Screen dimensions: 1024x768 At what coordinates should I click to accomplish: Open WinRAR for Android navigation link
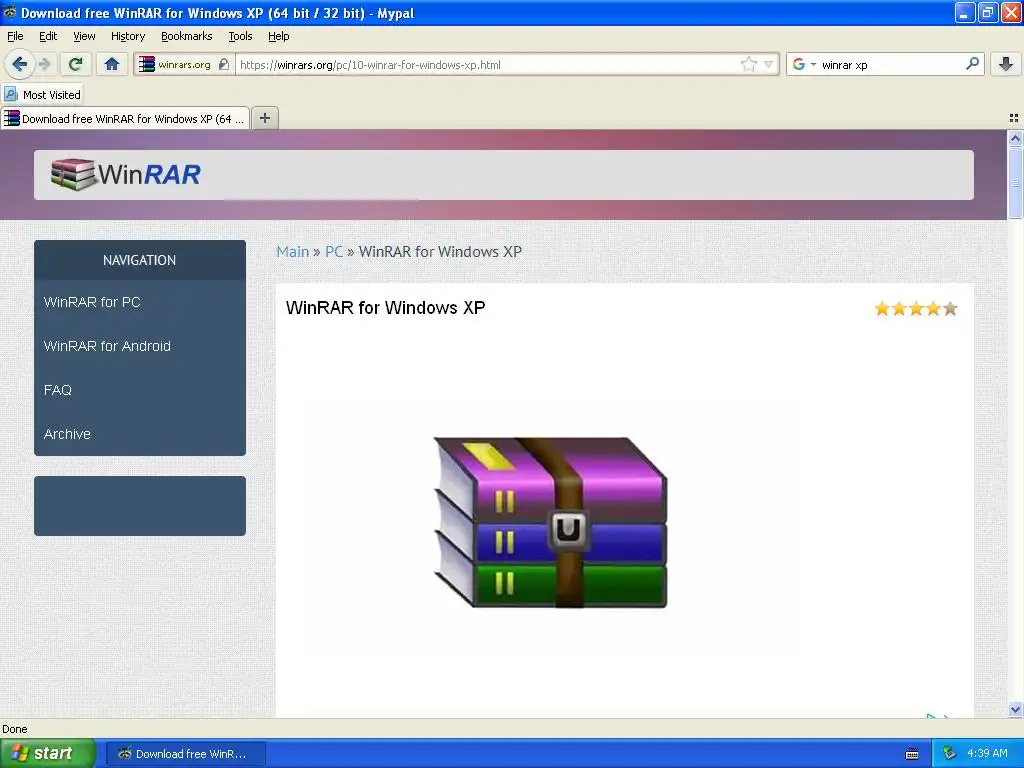[x=107, y=346]
